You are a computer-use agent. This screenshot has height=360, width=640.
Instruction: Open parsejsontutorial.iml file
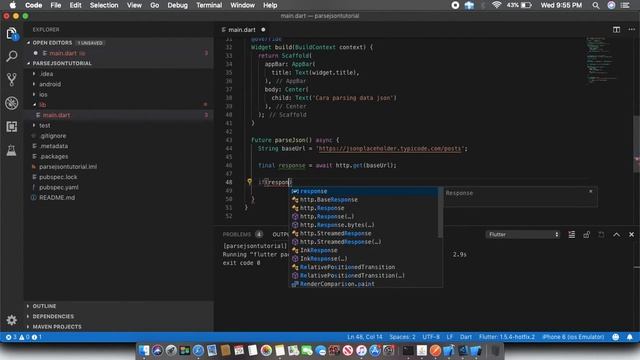[x=68, y=167]
